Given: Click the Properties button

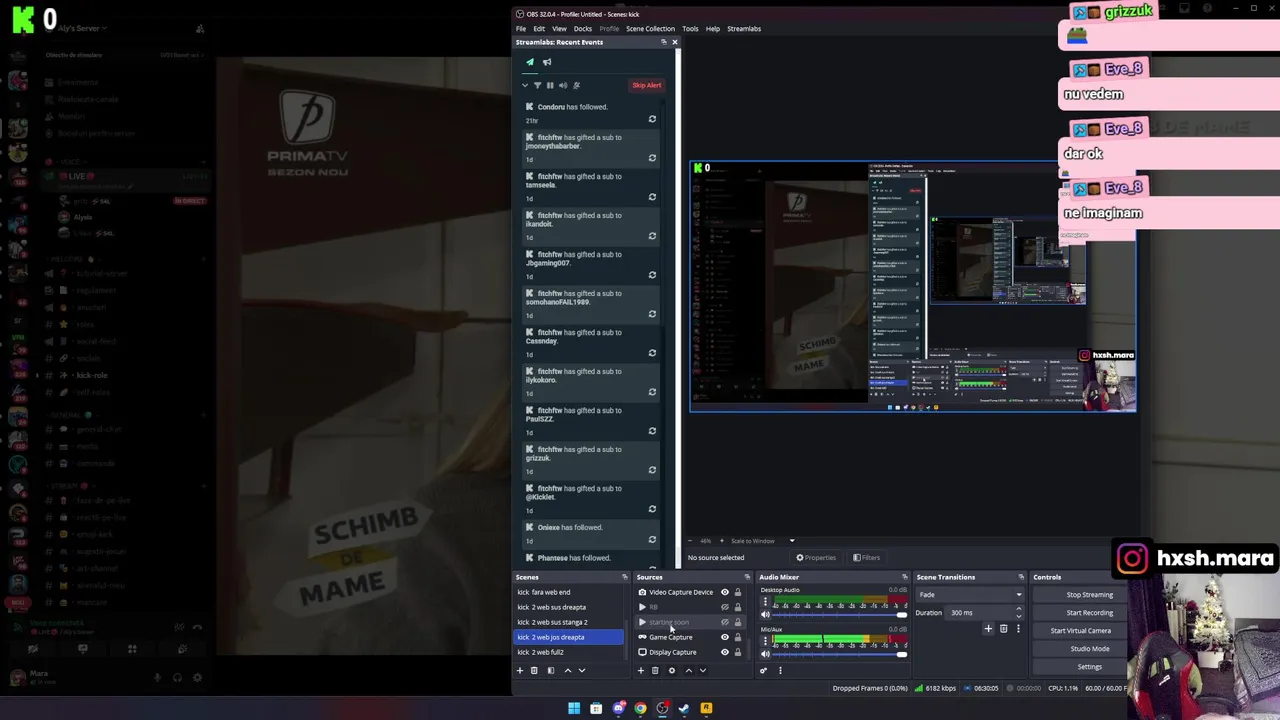Looking at the screenshot, I should tap(815, 558).
